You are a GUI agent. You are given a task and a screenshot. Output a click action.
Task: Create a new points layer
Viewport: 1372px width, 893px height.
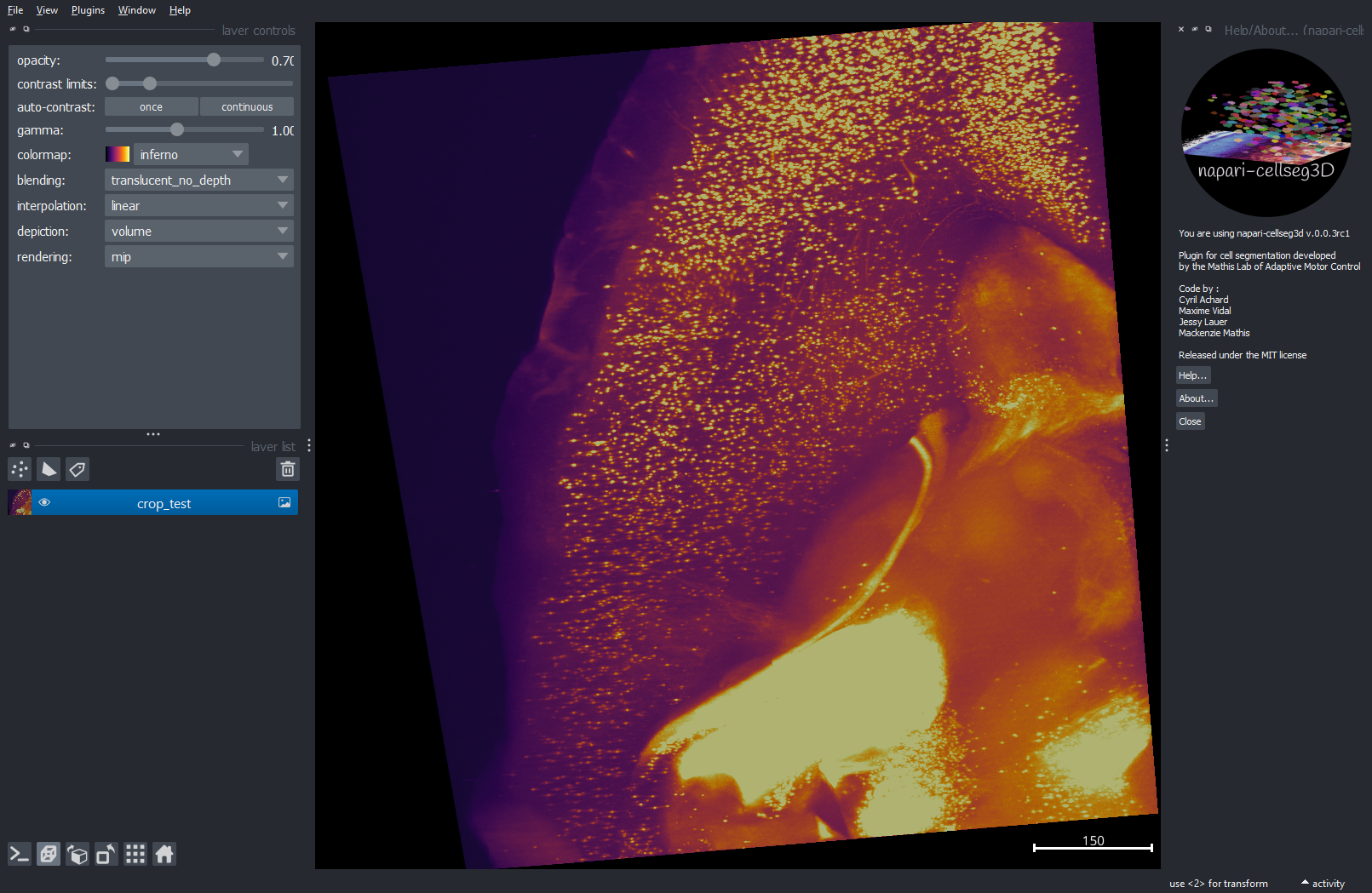point(20,469)
